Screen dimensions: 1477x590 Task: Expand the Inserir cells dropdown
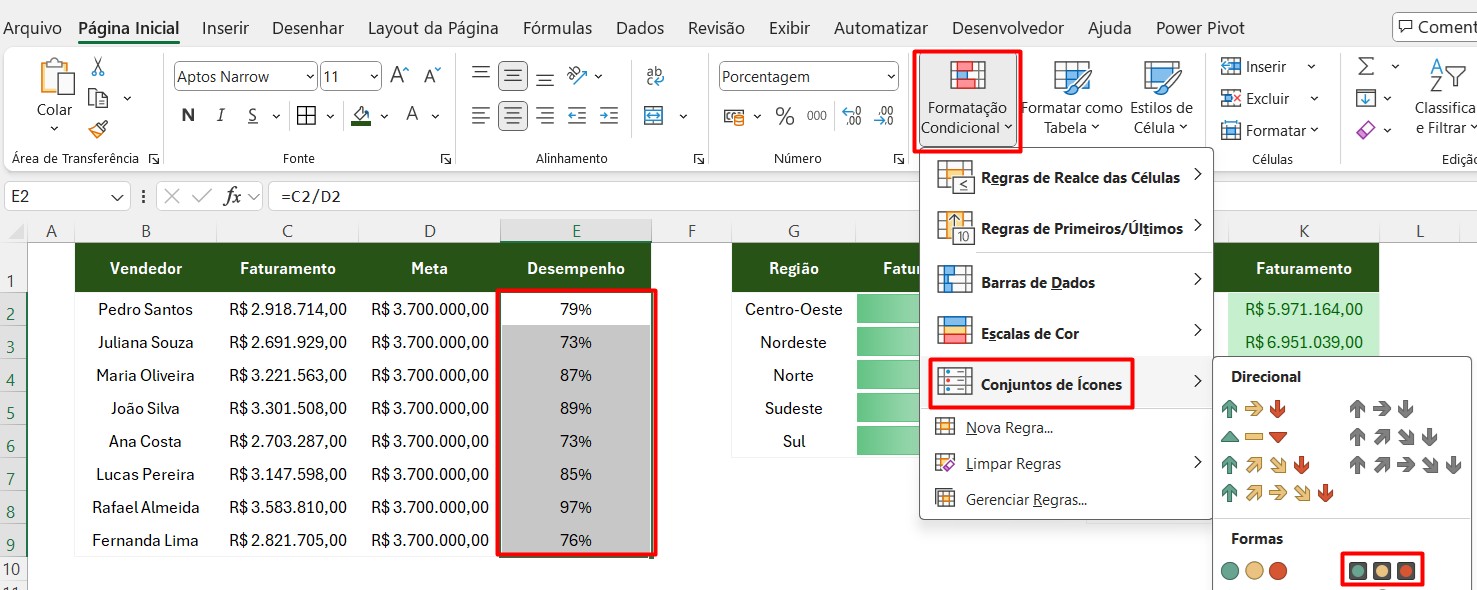pyautogui.click(x=1312, y=67)
